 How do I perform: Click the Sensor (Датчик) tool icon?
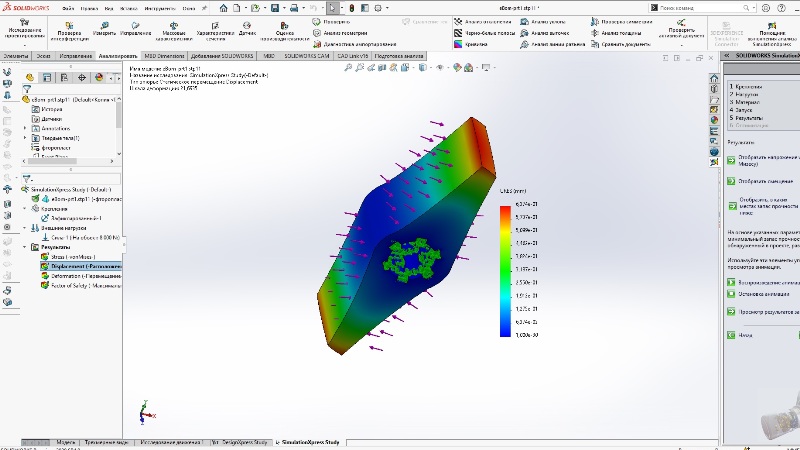click(x=246, y=24)
